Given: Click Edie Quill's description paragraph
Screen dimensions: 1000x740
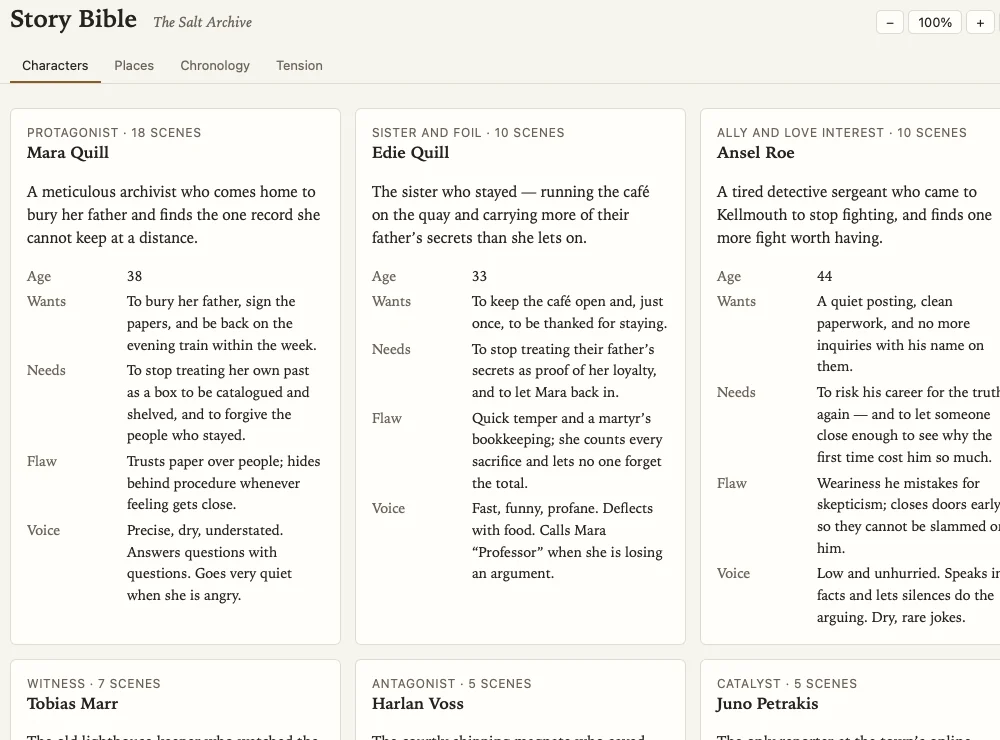Looking at the screenshot, I should point(511,215).
